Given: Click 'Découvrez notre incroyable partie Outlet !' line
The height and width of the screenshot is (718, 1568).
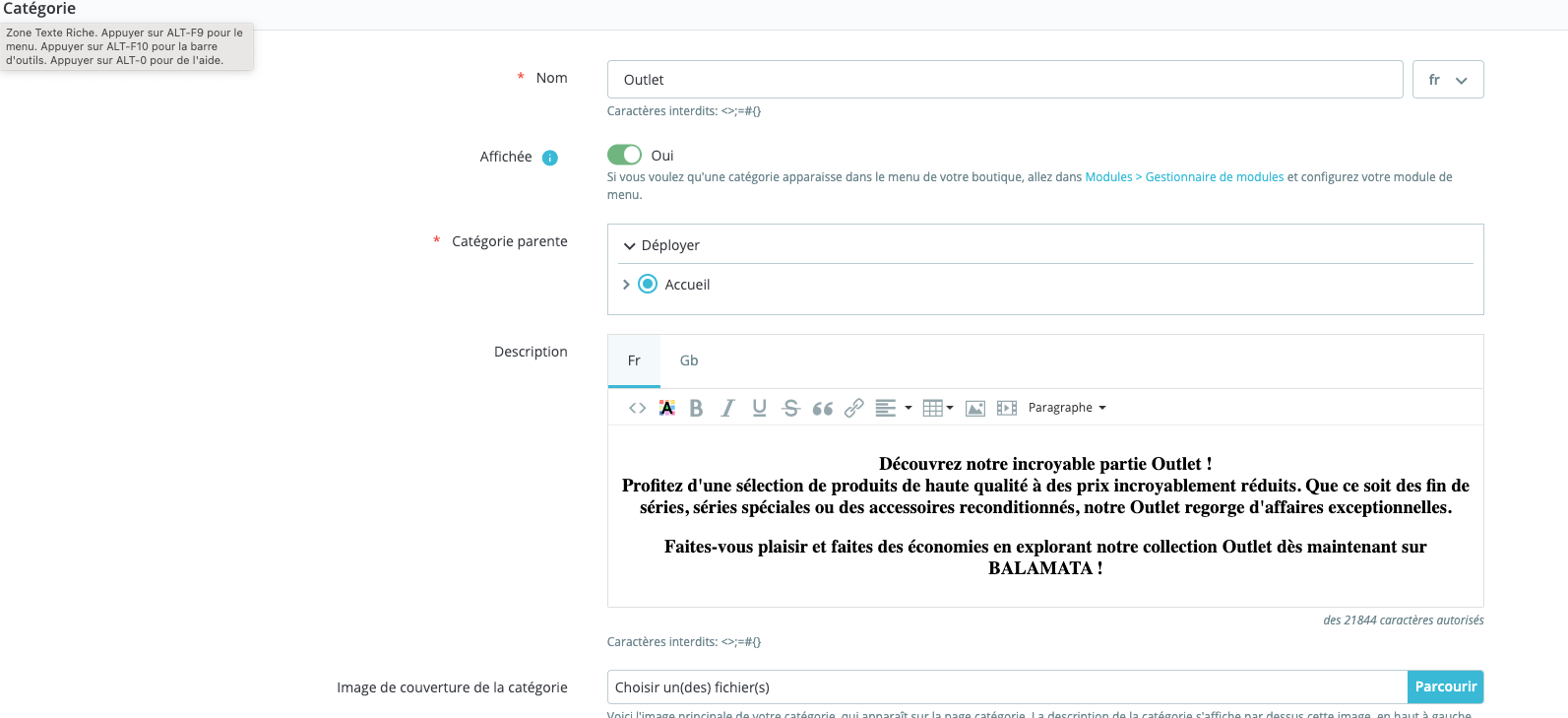Looking at the screenshot, I should click(1045, 464).
